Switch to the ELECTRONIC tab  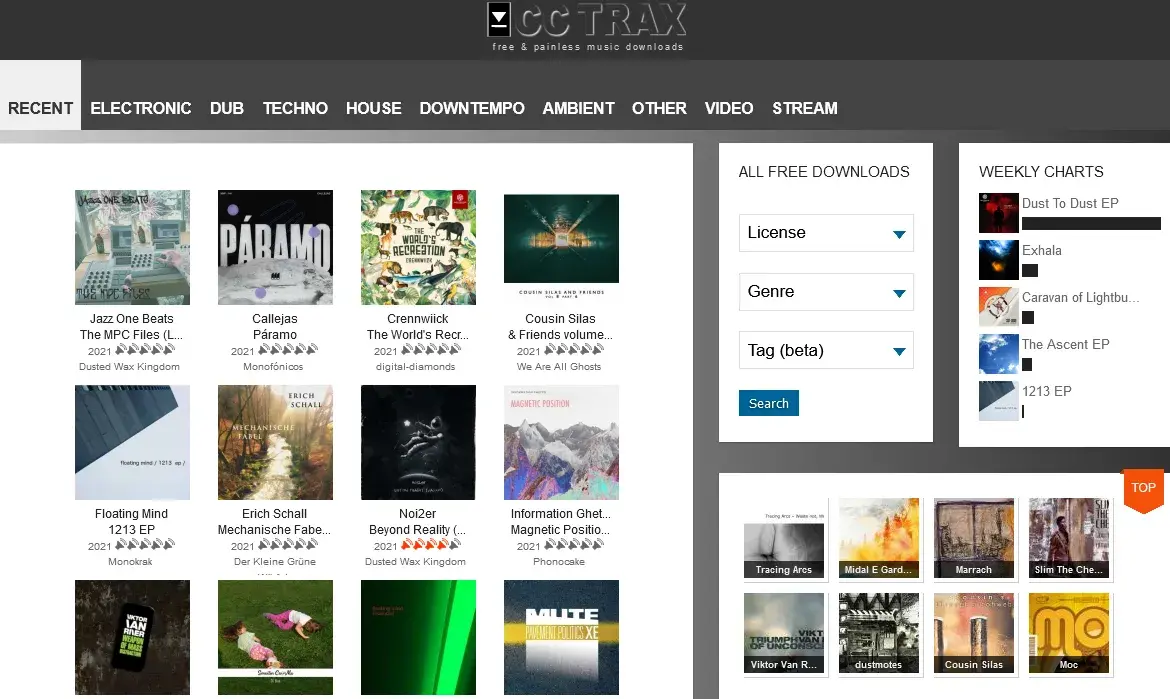(141, 108)
